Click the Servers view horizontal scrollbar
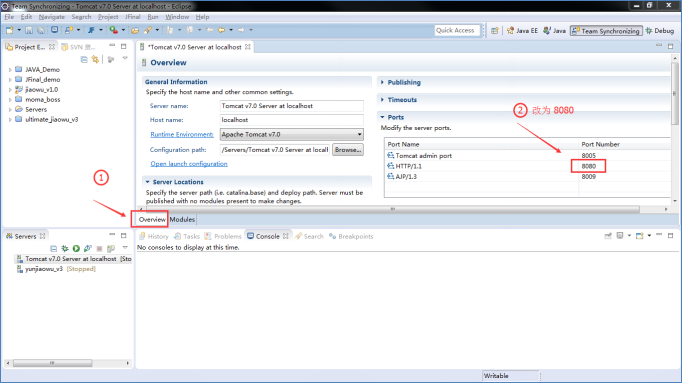This screenshot has width=683, height=384. click(52, 363)
